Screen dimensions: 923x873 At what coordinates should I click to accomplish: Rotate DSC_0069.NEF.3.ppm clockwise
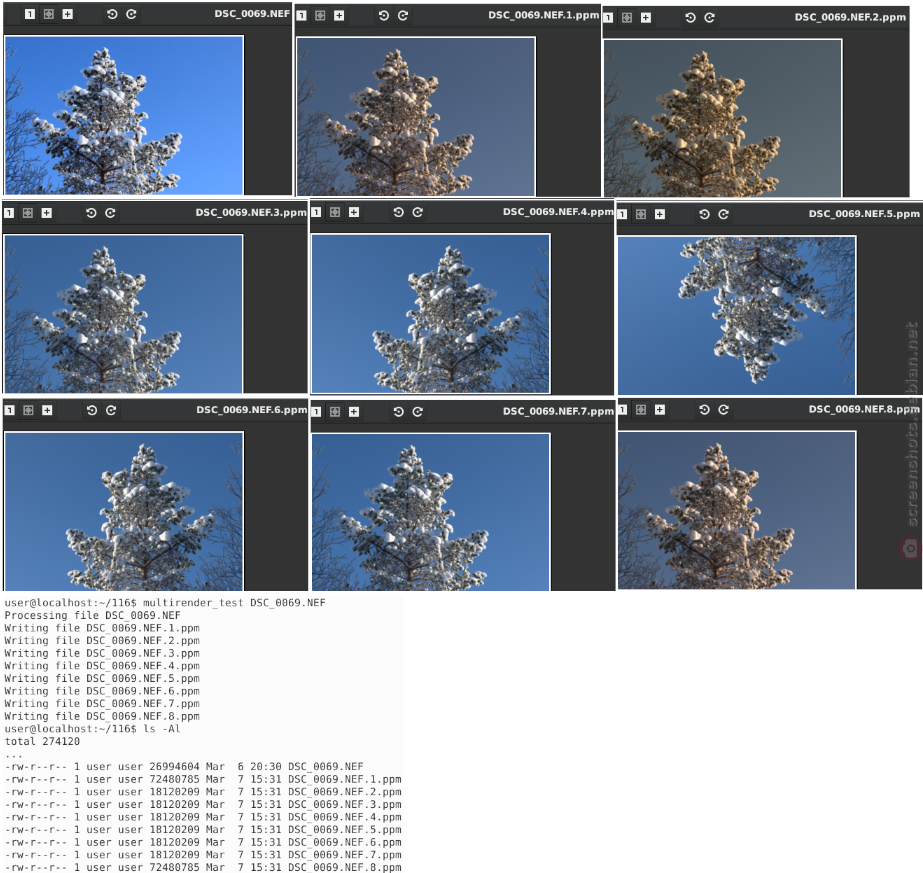click(x=110, y=213)
